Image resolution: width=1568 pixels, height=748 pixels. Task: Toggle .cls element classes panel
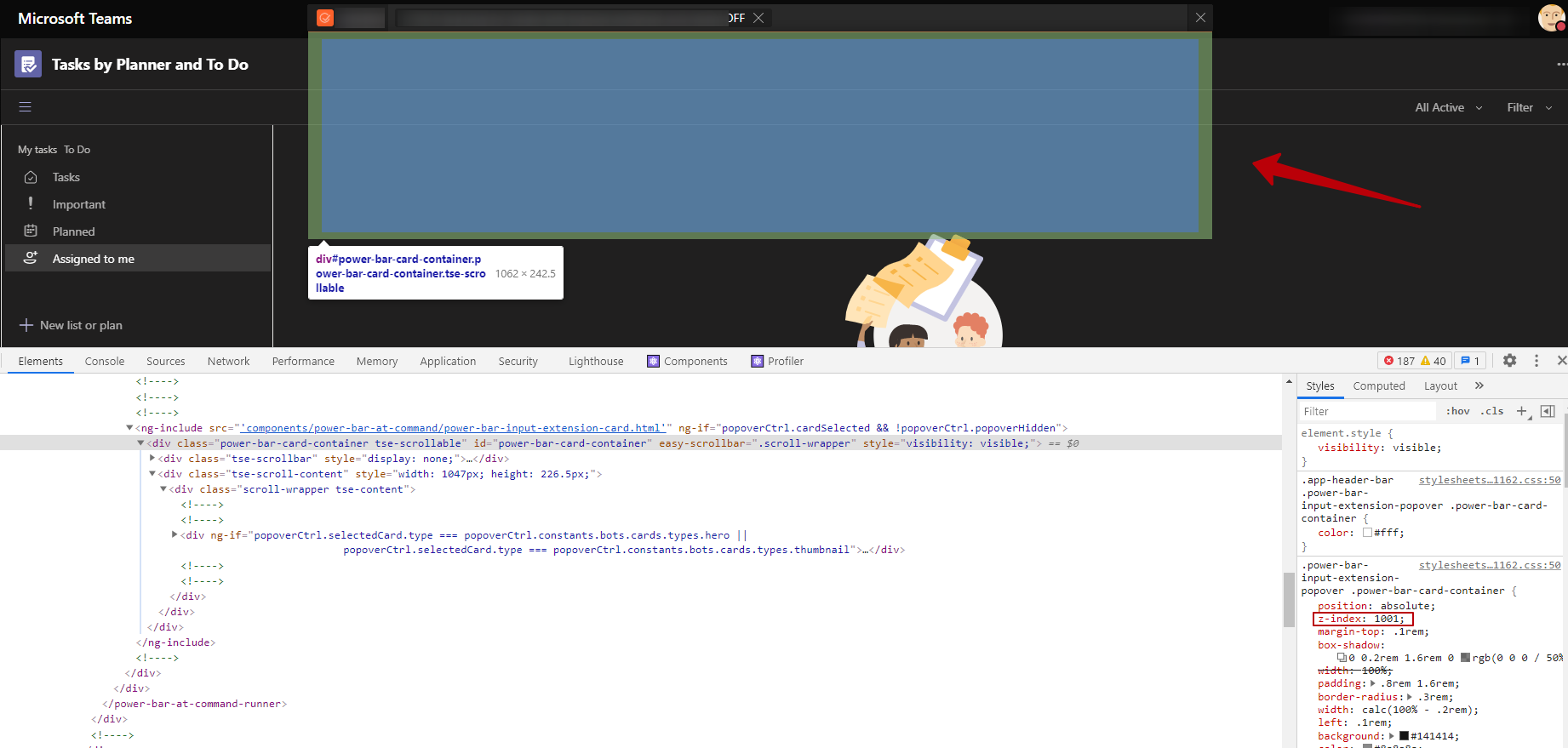1491,411
